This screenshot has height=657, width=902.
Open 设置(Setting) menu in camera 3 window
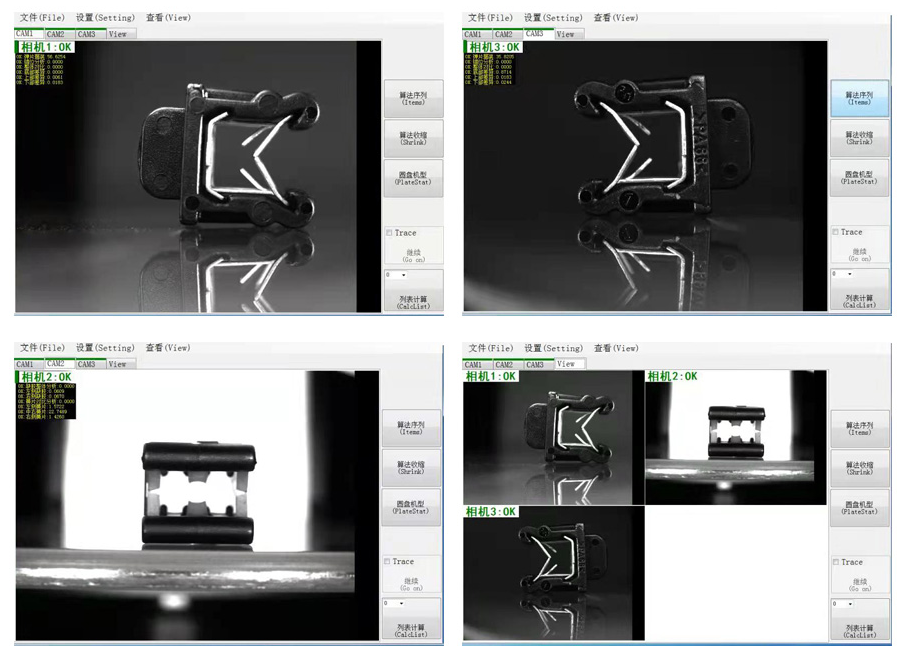coord(553,17)
